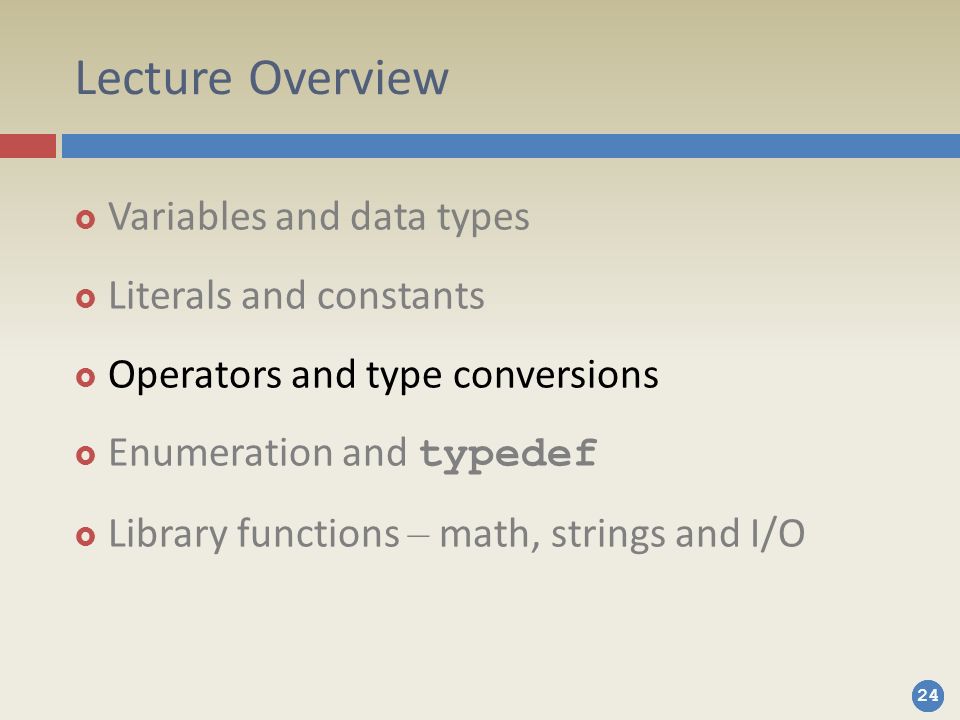Click bullet icon beside Variables and data types
960x720 pixels.
86,219
